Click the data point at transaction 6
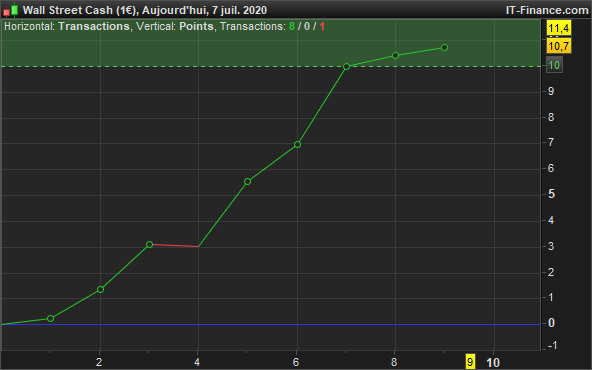This screenshot has width=592, height=370. pos(298,145)
